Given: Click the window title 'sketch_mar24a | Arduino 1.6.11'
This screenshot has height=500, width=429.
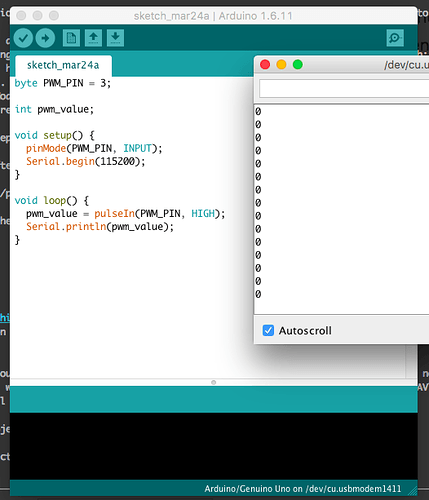Looking at the screenshot, I should point(213,16).
